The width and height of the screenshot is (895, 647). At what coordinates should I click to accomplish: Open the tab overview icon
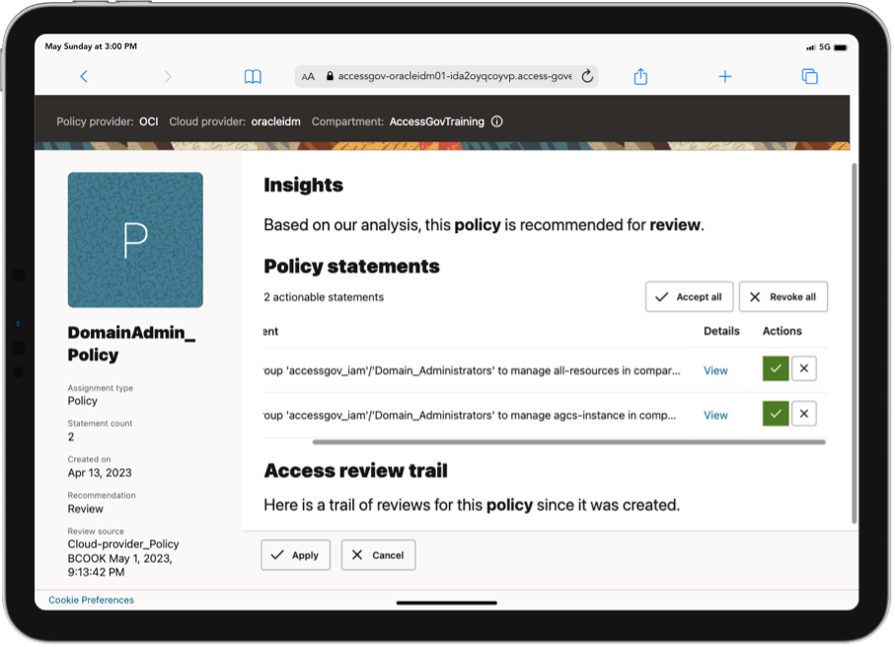pyautogui.click(x=810, y=76)
